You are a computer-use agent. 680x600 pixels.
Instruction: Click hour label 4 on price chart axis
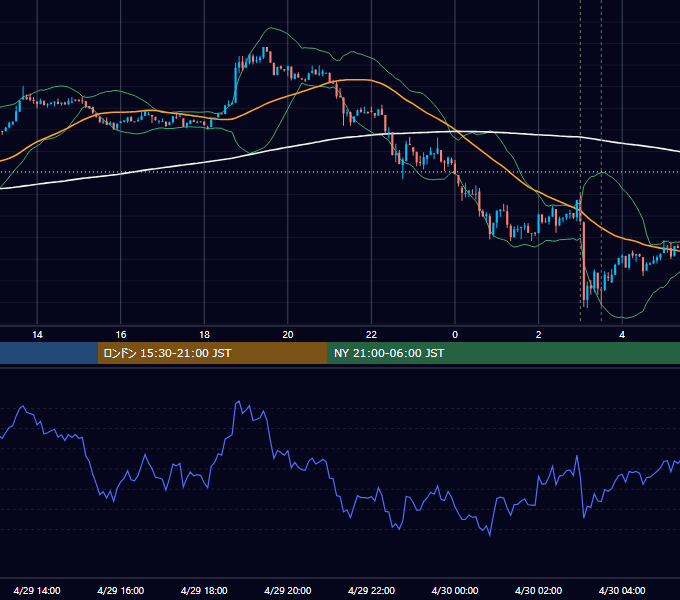click(x=622, y=335)
